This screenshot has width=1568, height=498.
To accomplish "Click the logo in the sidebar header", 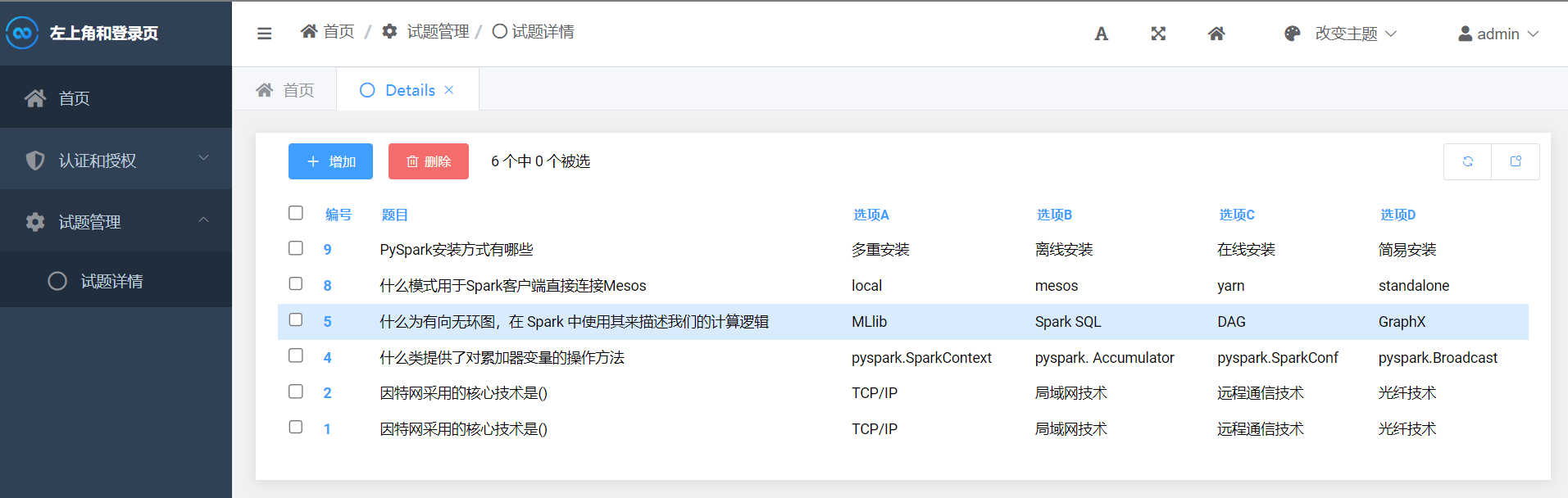I will coord(22,33).
